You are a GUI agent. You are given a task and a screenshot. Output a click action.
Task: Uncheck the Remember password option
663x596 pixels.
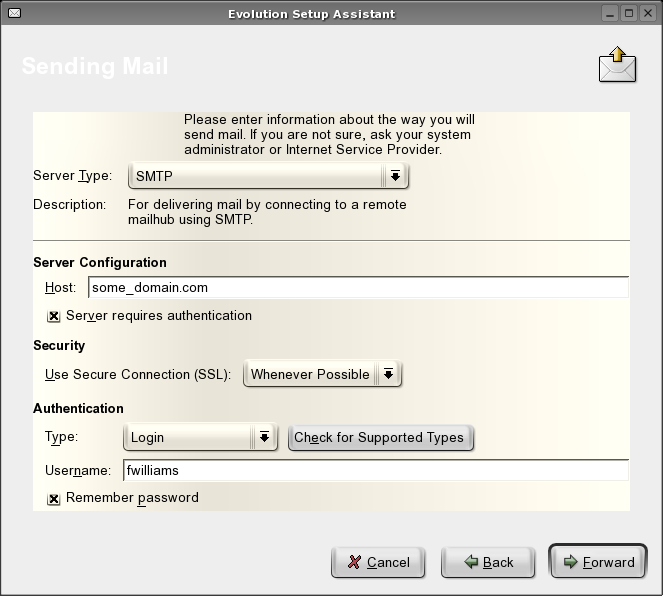pos(54,498)
